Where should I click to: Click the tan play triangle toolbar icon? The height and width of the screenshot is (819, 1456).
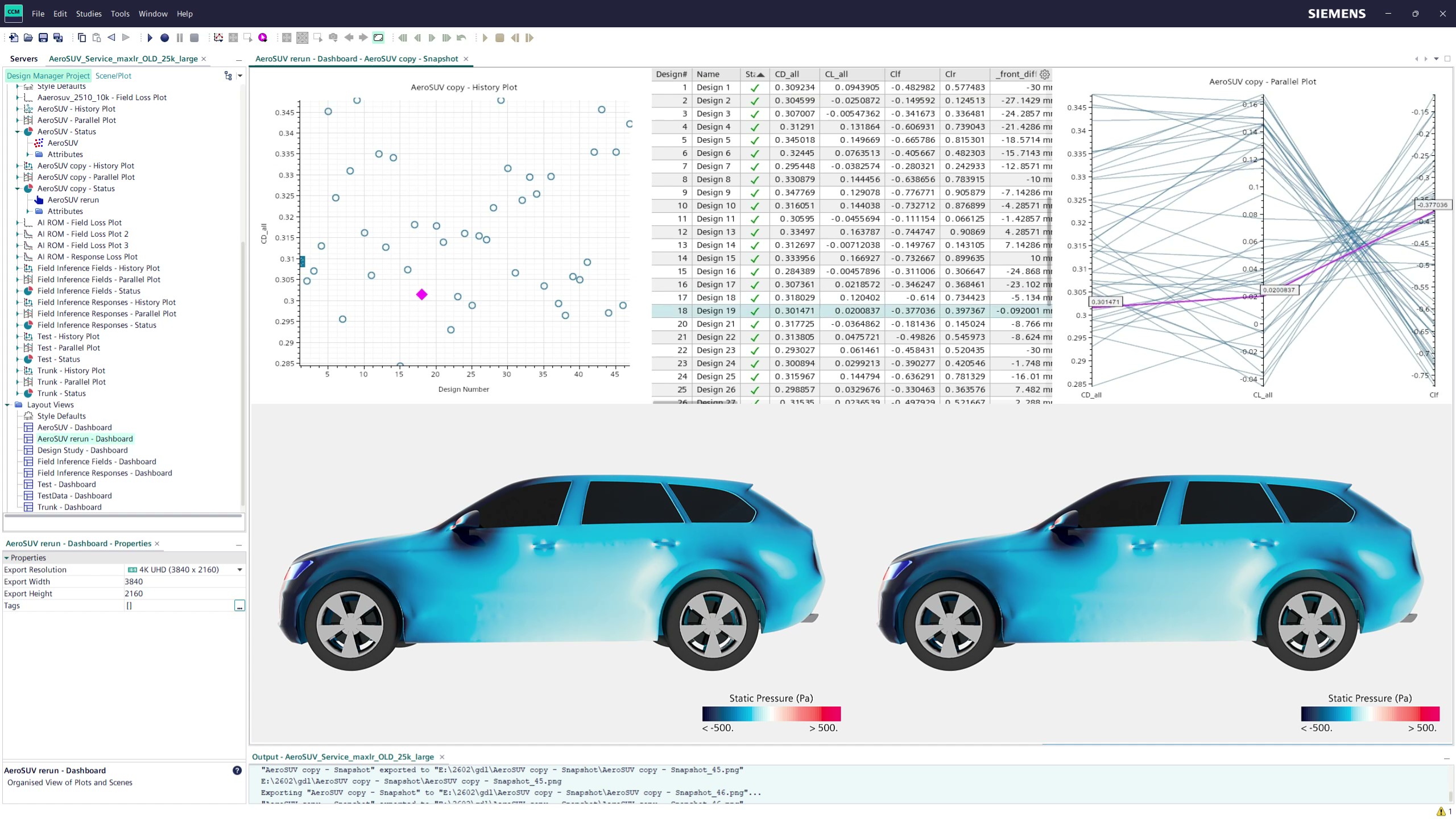(x=485, y=38)
